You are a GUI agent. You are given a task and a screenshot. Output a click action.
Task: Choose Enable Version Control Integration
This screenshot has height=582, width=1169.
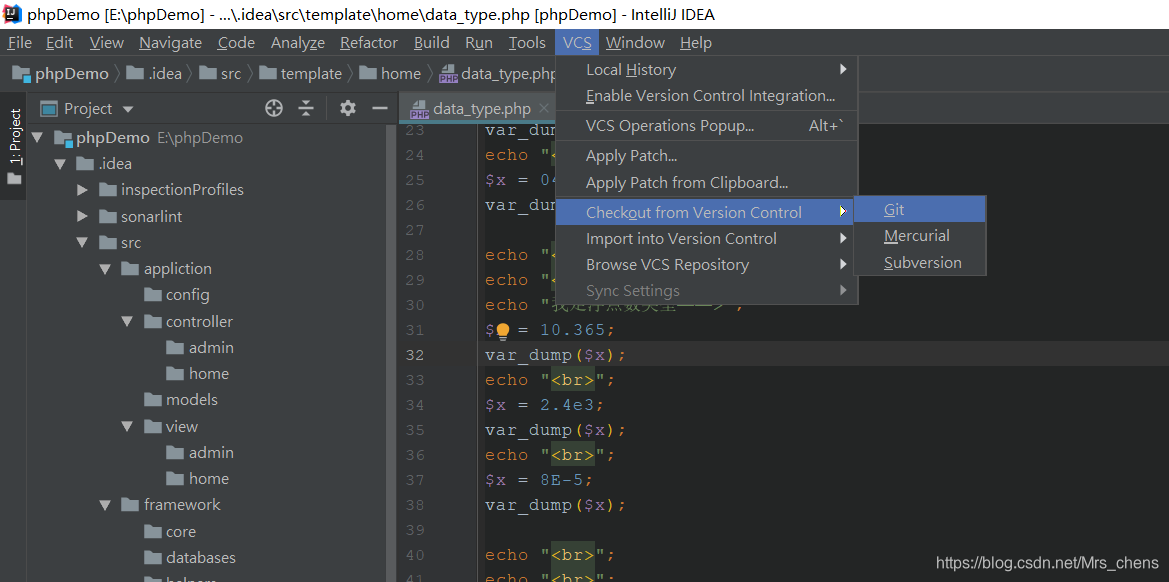click(707, 96)
